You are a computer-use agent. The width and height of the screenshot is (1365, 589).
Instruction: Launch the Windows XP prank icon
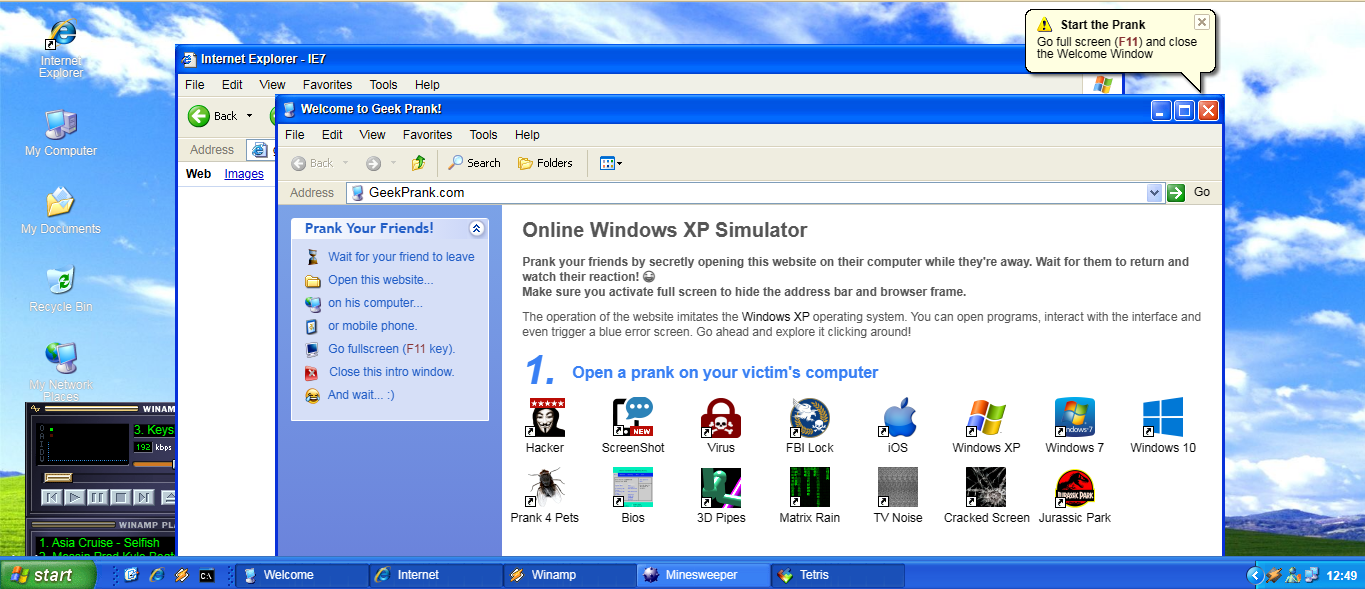tap(986, 425)
